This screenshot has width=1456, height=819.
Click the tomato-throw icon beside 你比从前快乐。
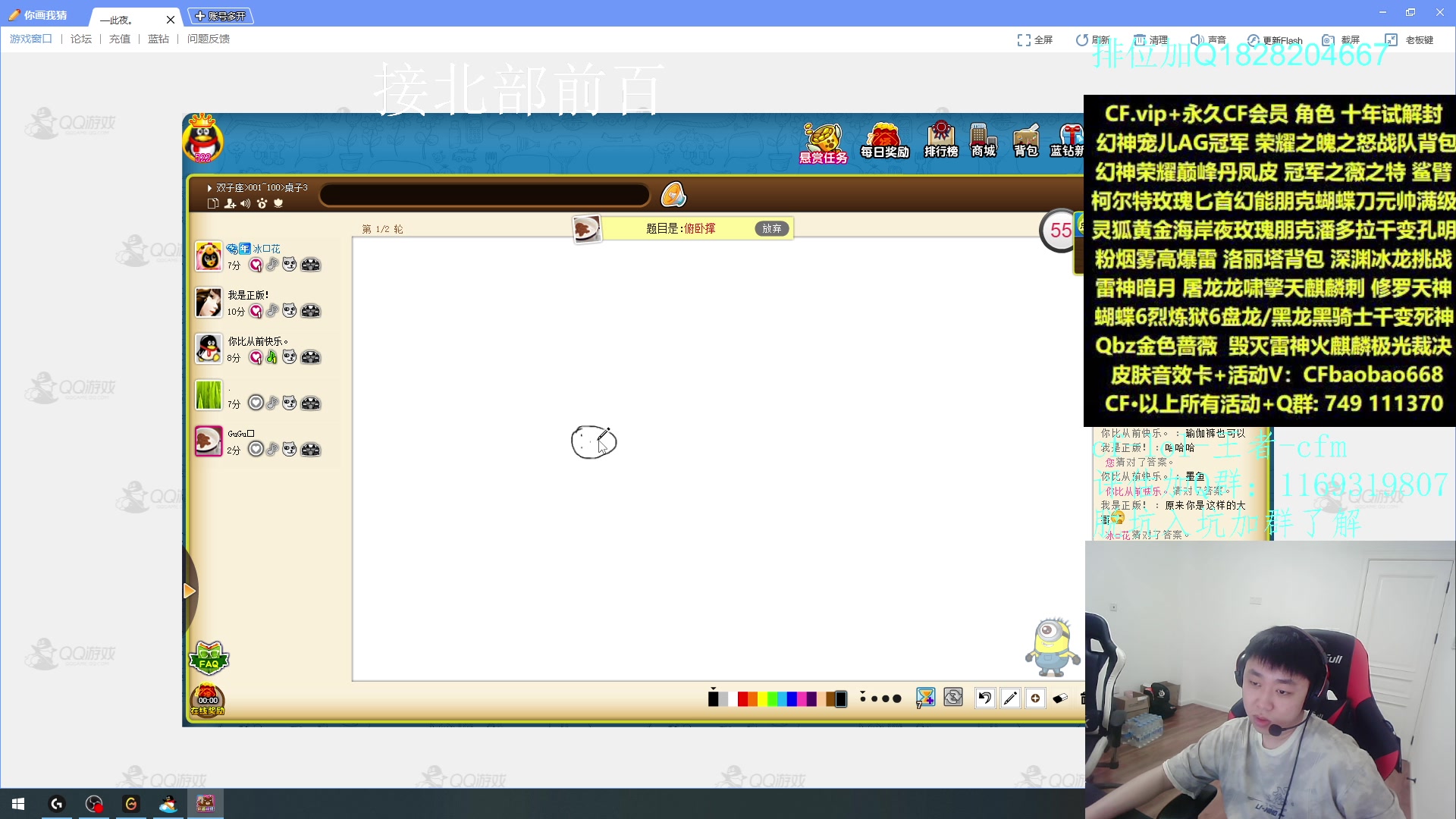(x=311, y=357)
